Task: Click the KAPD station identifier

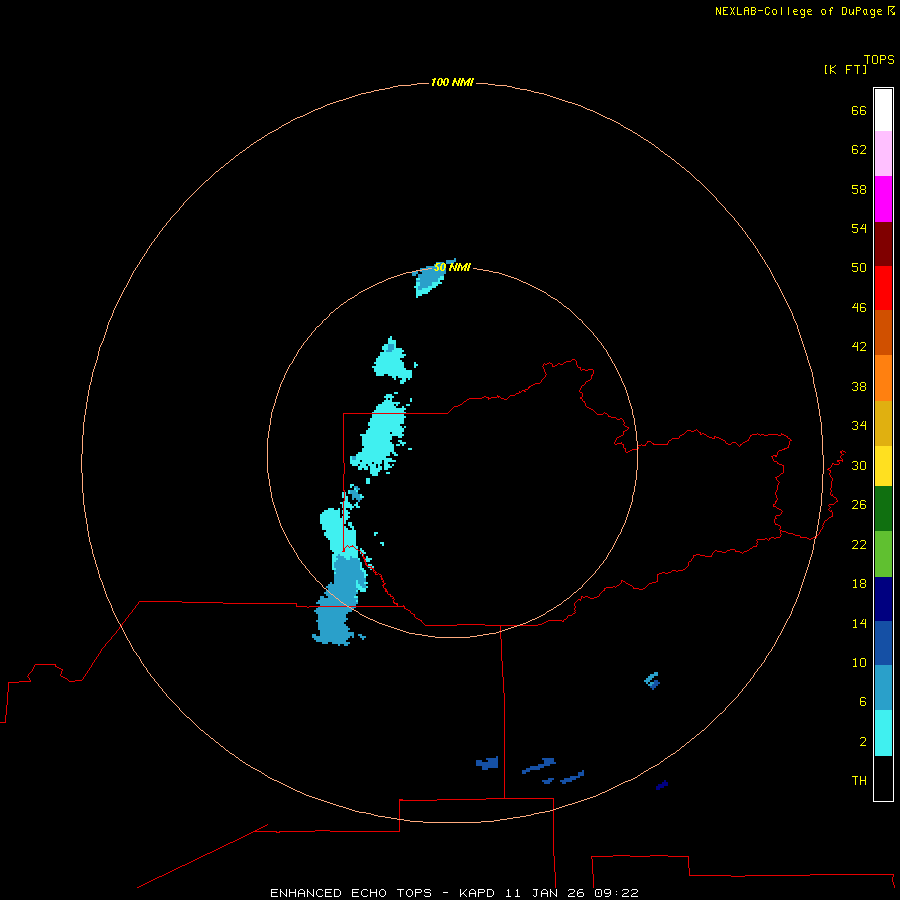Action: click(478, 893)
